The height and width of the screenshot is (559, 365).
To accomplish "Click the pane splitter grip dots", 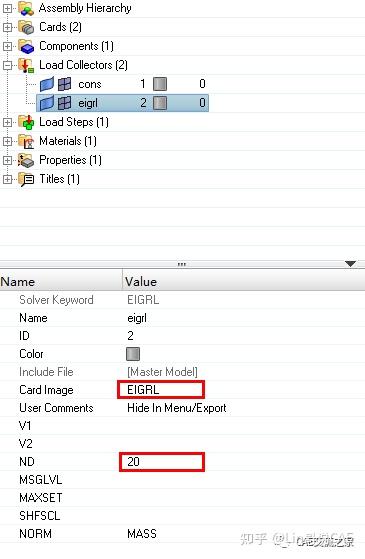I will 182,264.
